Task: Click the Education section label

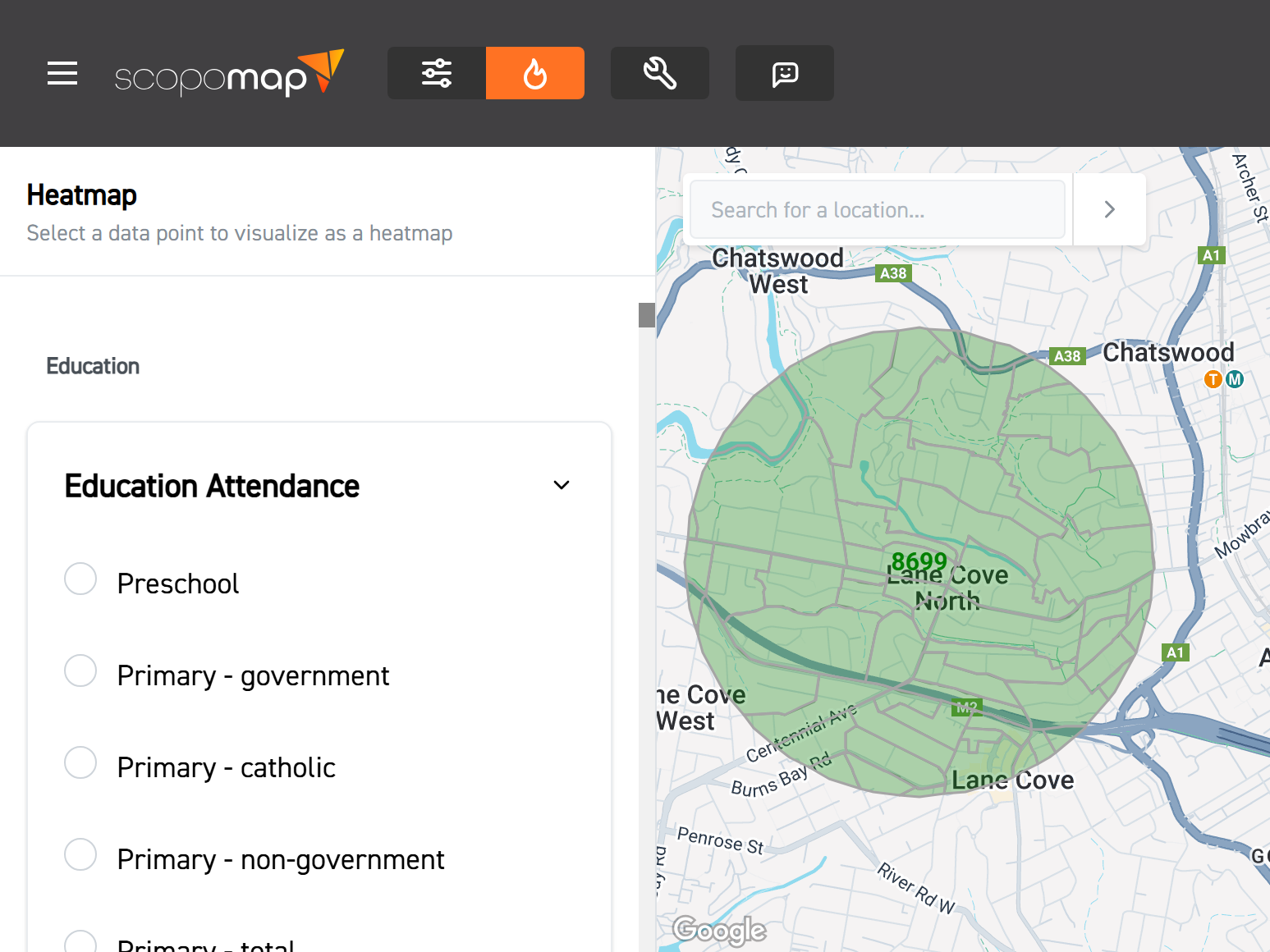Action: [x=93, y=366]
